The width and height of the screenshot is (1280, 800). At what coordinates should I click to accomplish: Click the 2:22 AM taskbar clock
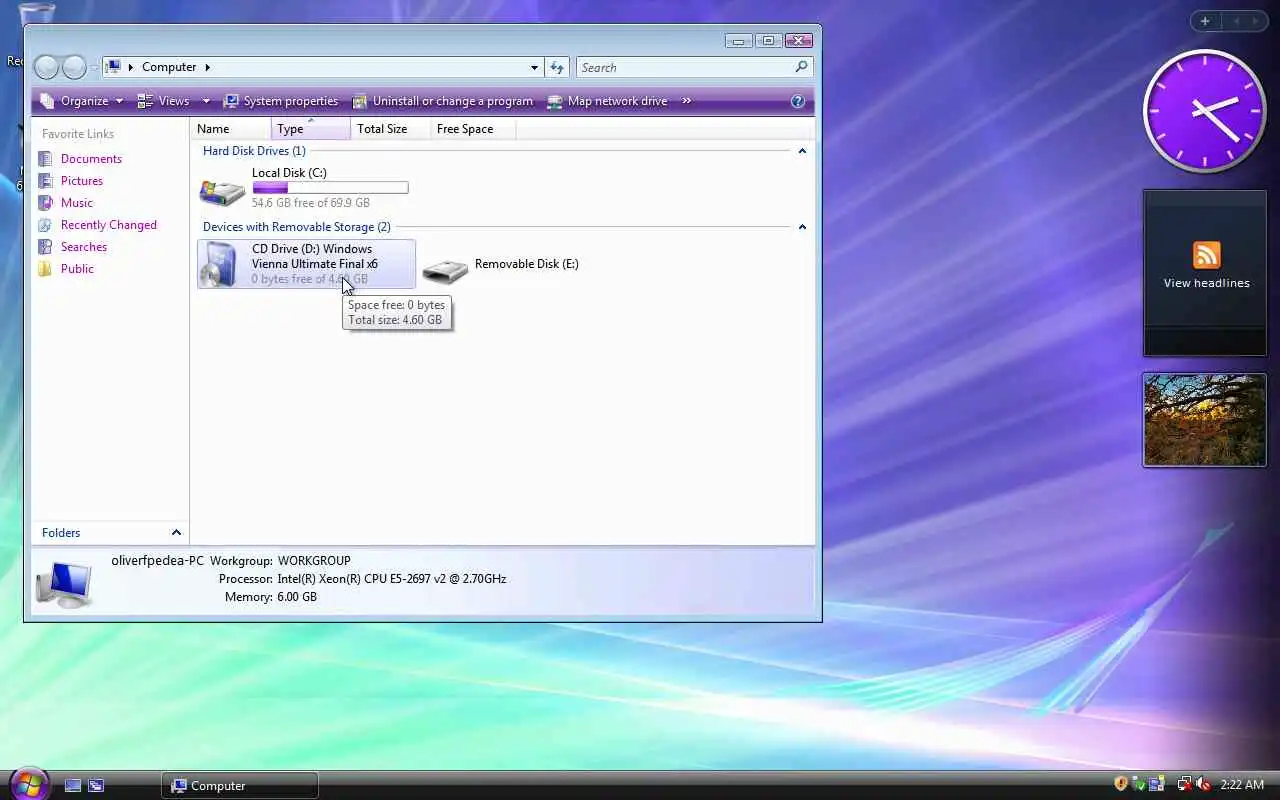tap(1243, 785)
